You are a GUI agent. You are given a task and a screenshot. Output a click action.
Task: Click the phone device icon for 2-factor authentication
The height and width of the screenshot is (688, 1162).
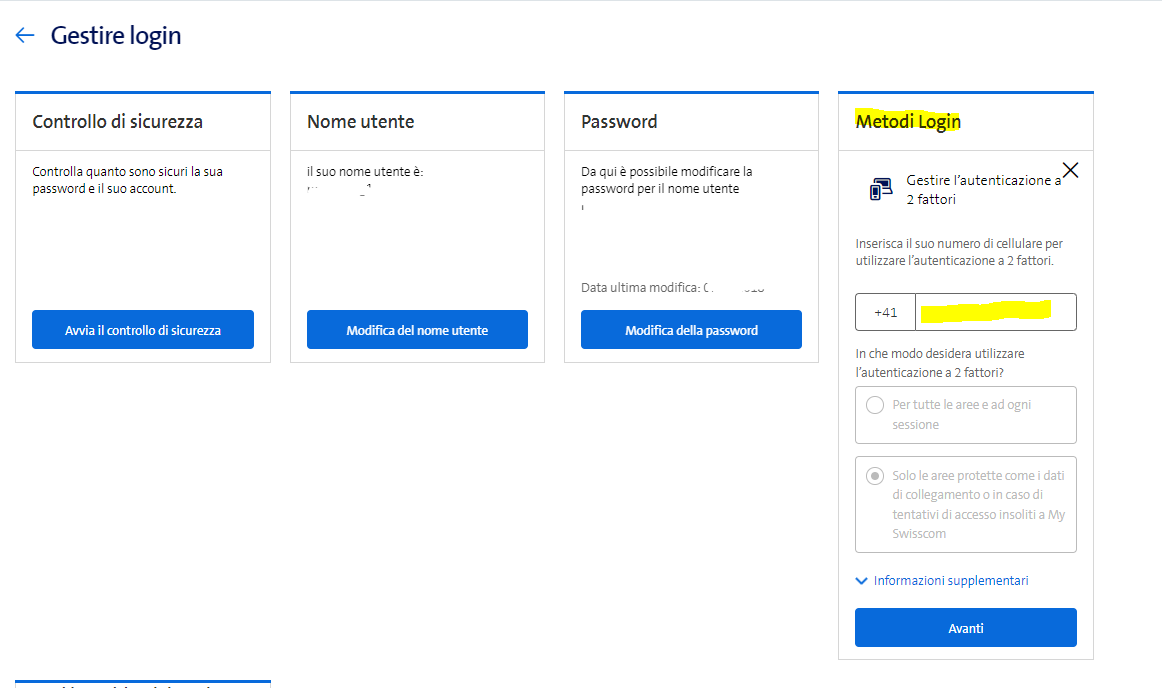pyautogui.click(x=880, y=189)
